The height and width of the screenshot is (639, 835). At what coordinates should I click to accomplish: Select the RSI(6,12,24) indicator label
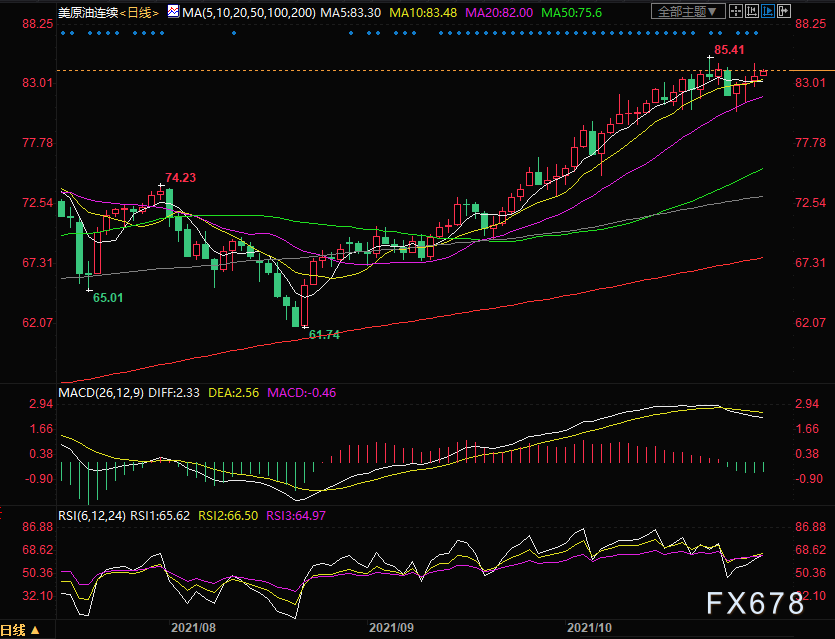(92, 515)
